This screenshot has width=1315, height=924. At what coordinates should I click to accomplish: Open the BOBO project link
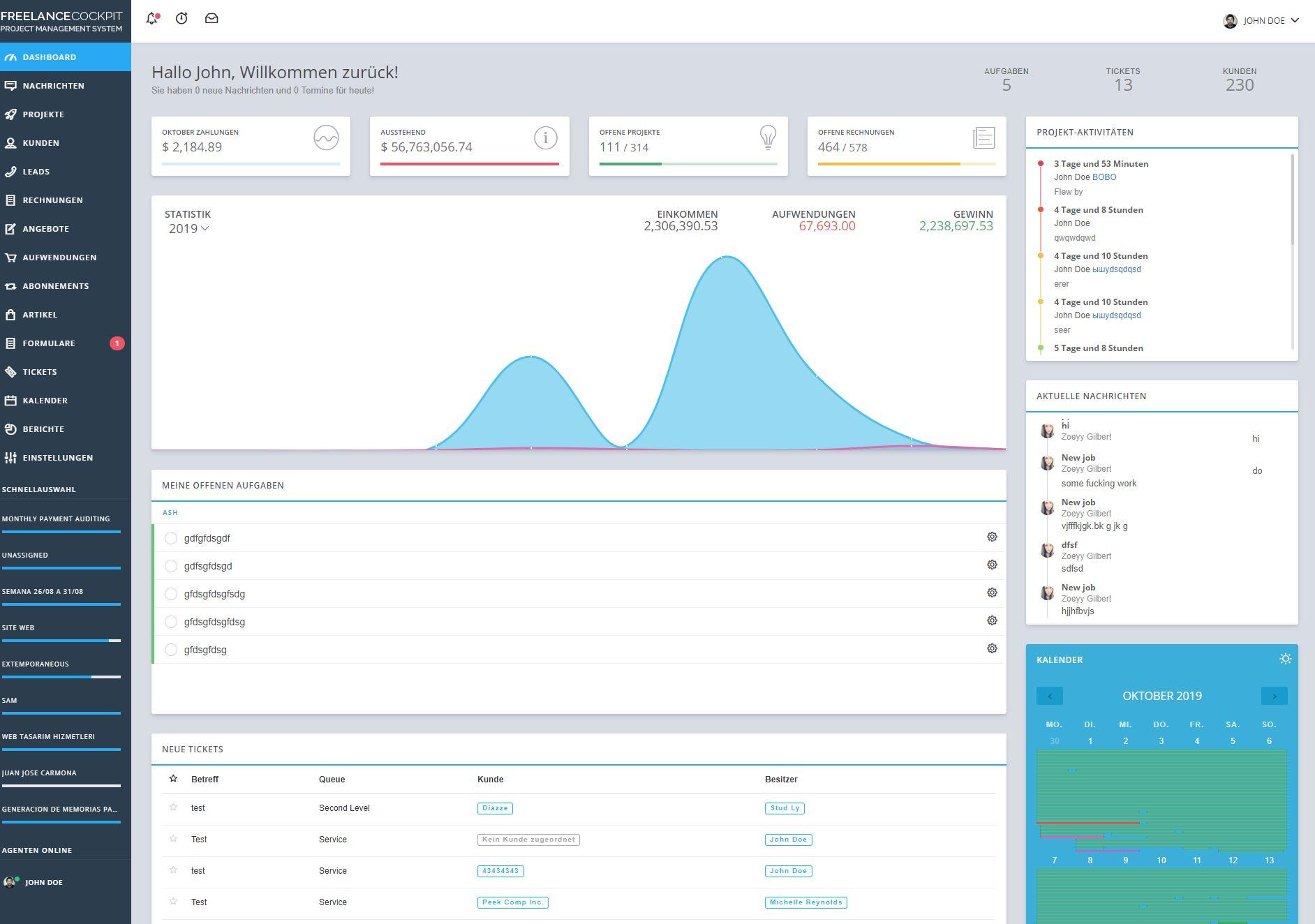pos(1104,177)
